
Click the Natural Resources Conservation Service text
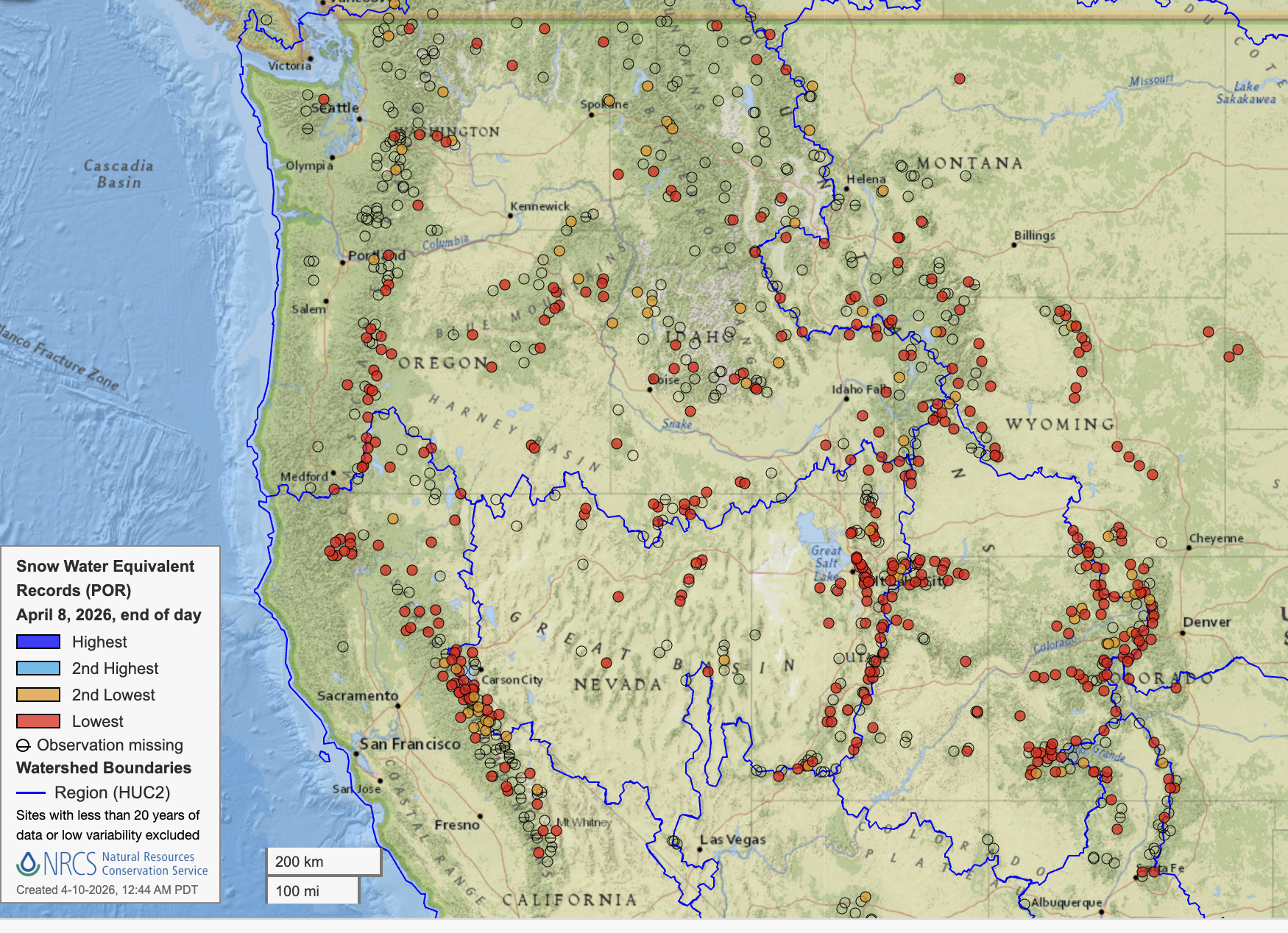[x=155, y=864]
